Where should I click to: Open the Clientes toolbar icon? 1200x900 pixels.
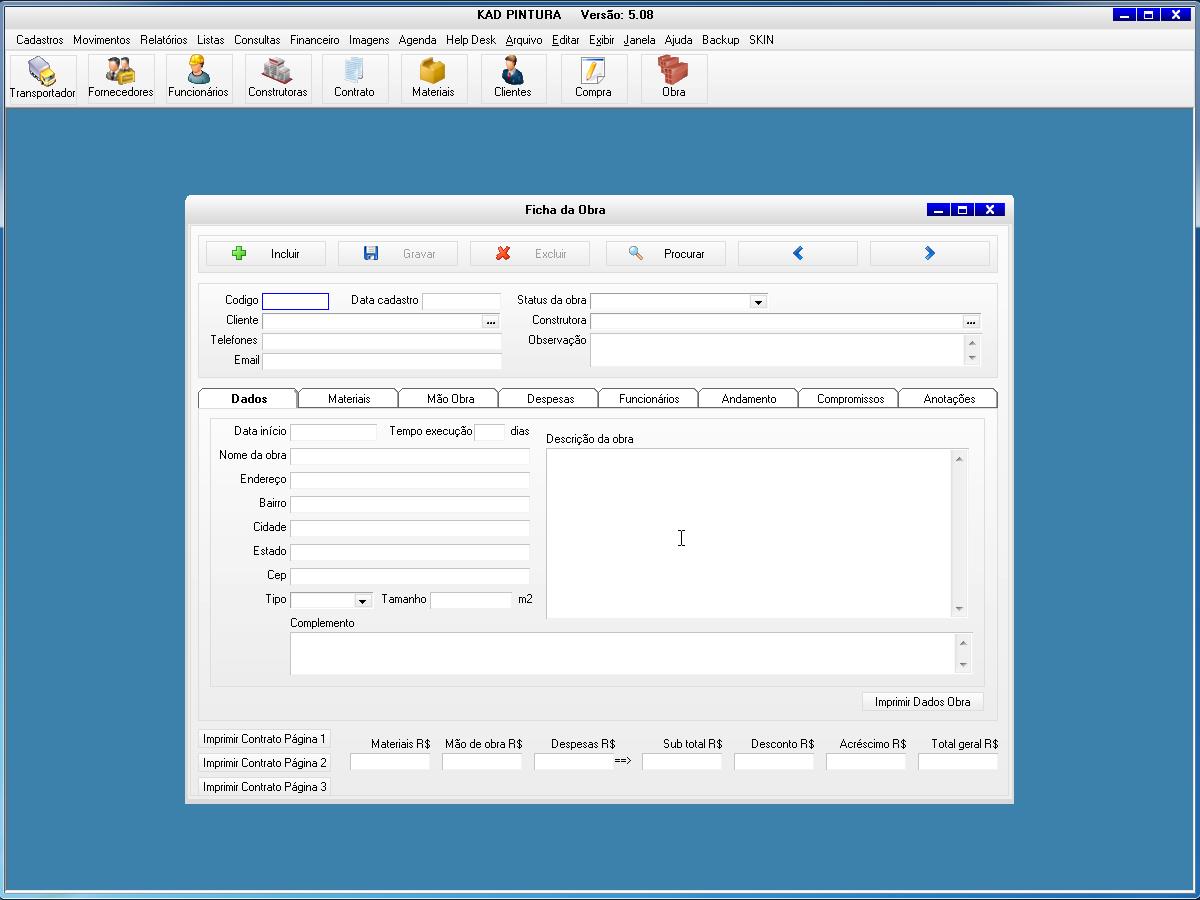tap(512, 78)
